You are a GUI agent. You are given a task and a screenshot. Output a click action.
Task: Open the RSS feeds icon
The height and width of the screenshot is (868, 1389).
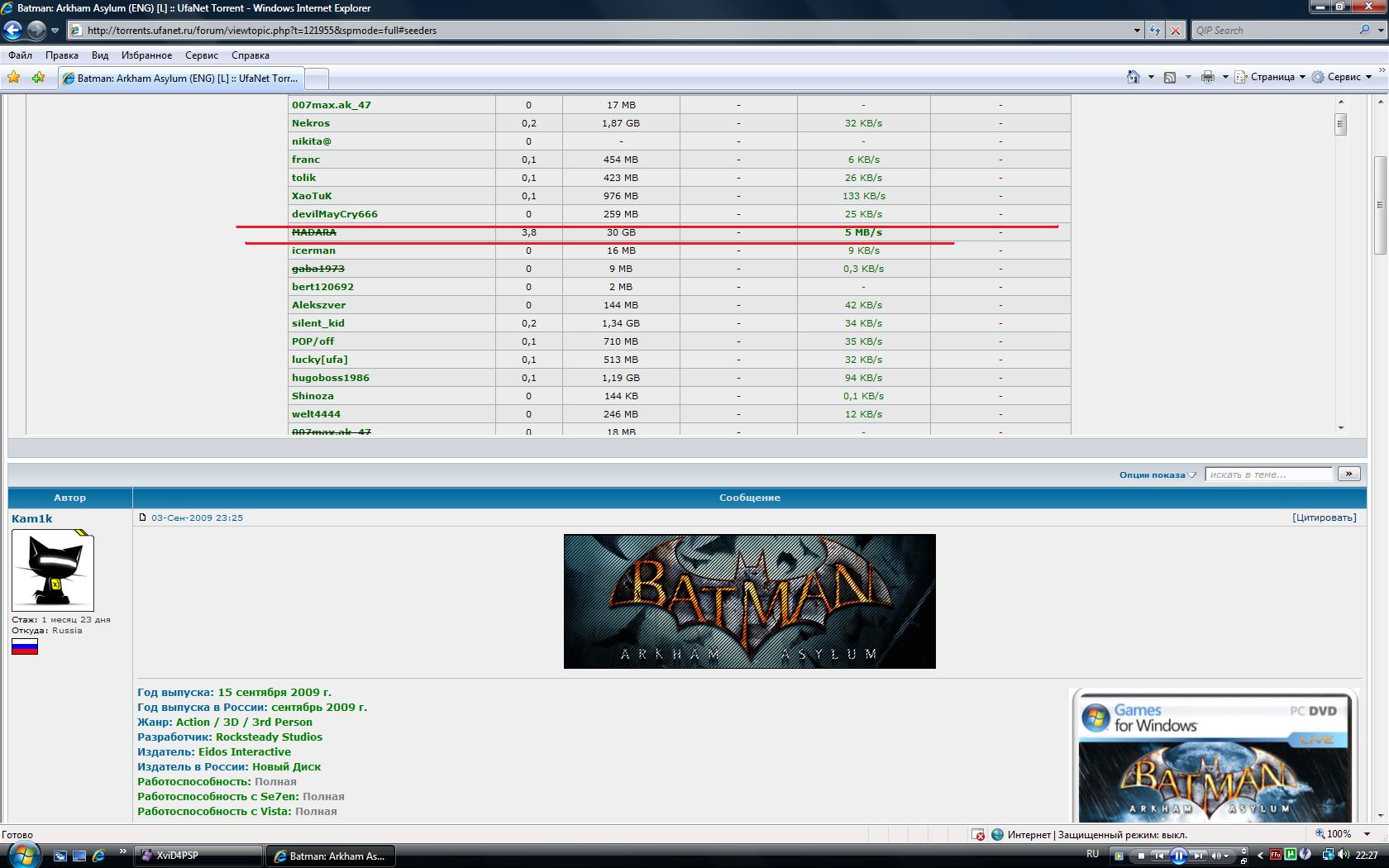pos(1170,77)
